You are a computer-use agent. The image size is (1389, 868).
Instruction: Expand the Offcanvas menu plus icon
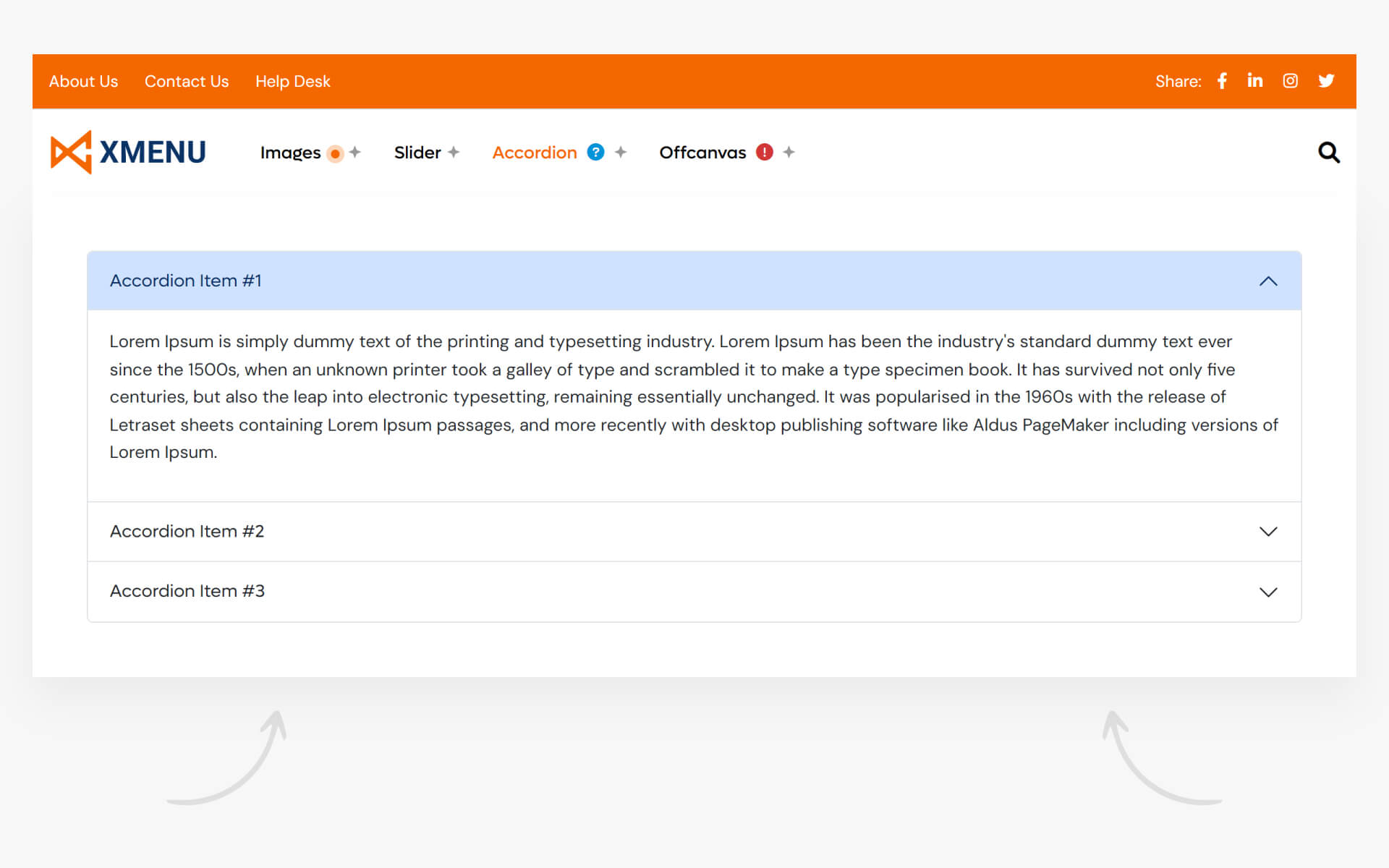(789, 152)
